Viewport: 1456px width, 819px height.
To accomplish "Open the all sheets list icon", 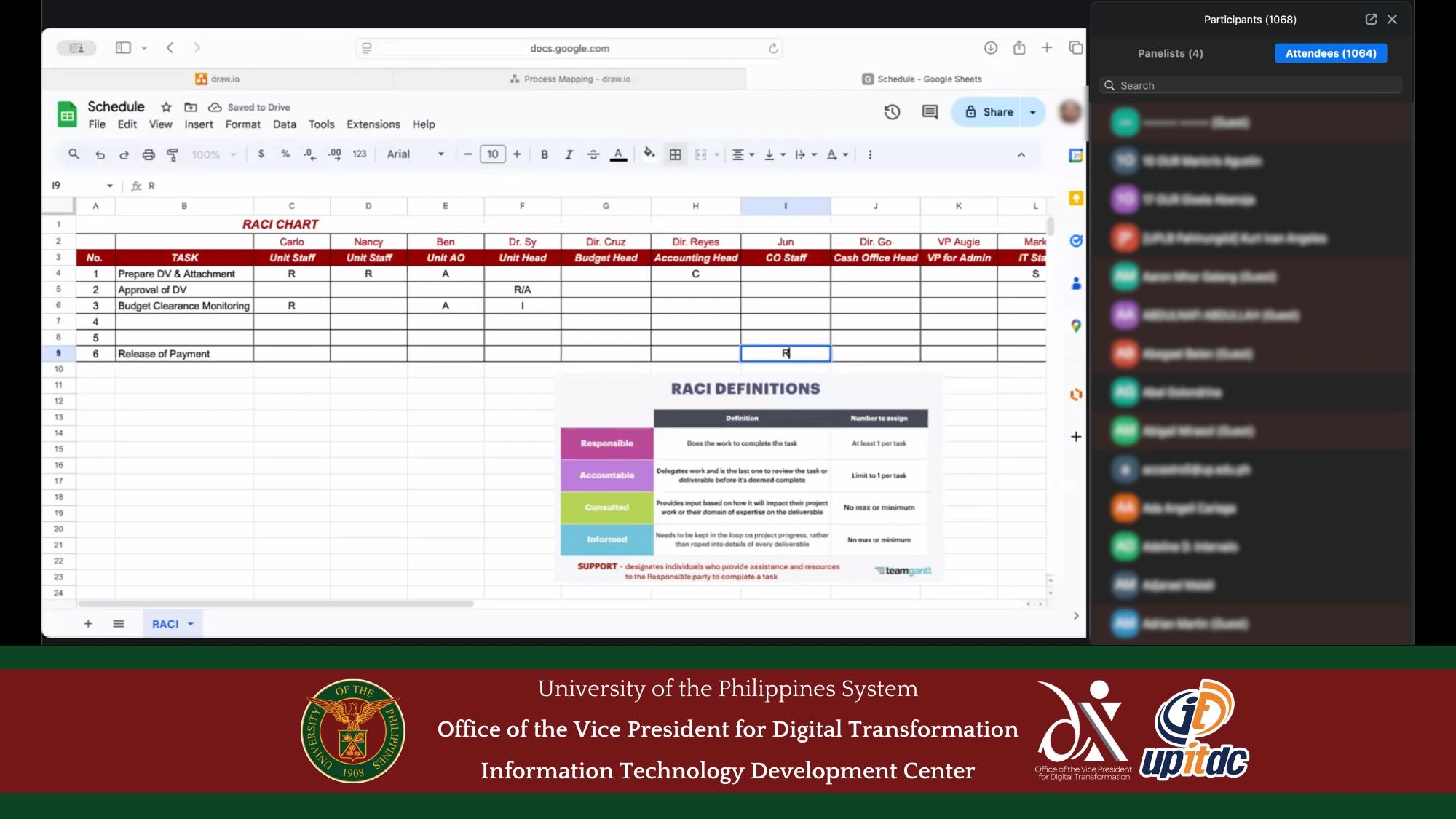I will (x=119, y=624).
